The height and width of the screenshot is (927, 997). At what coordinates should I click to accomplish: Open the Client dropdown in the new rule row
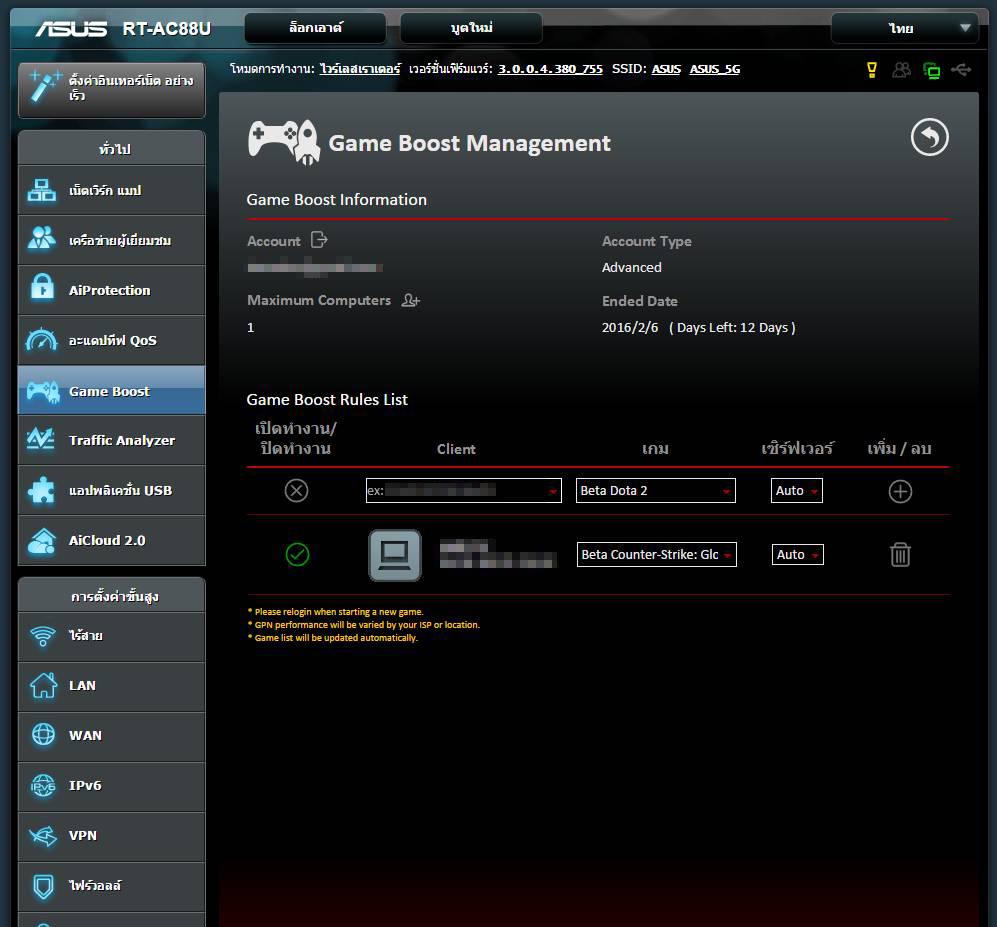pos(464,490)
